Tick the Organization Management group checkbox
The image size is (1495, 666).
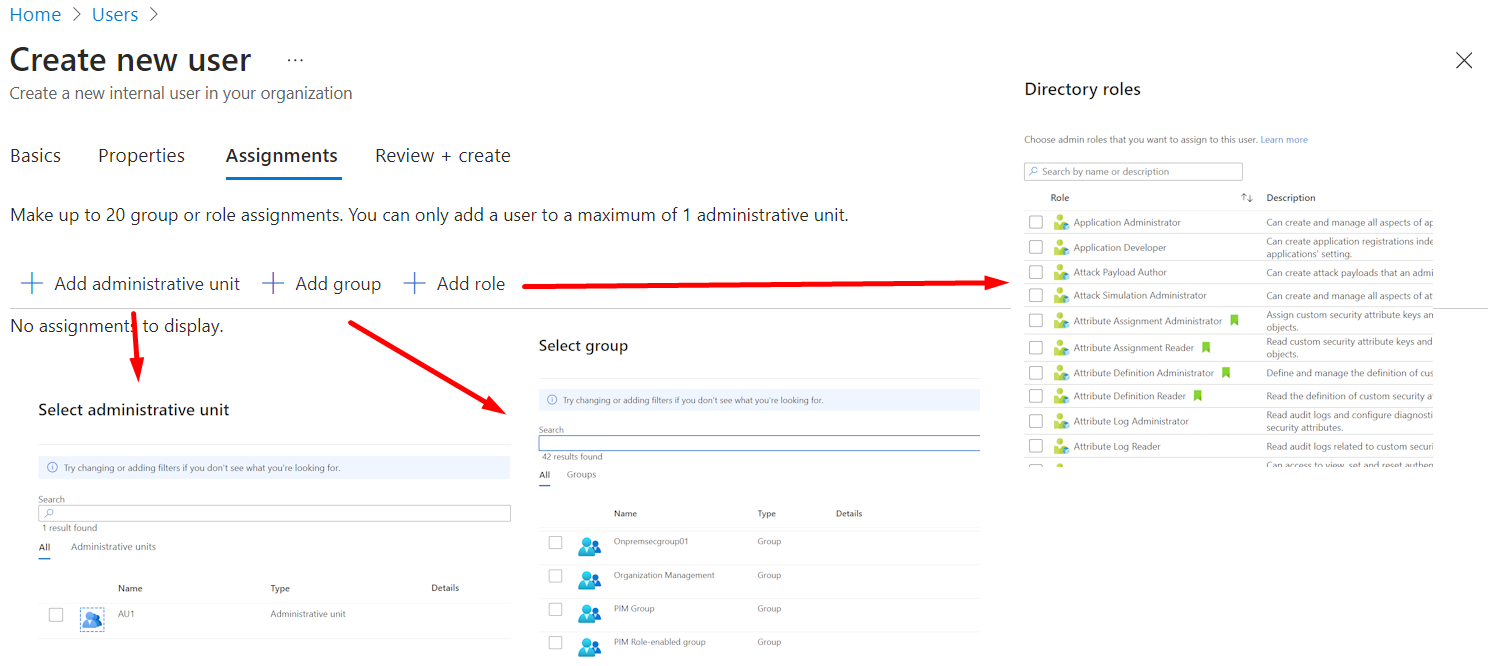point(556,576)
